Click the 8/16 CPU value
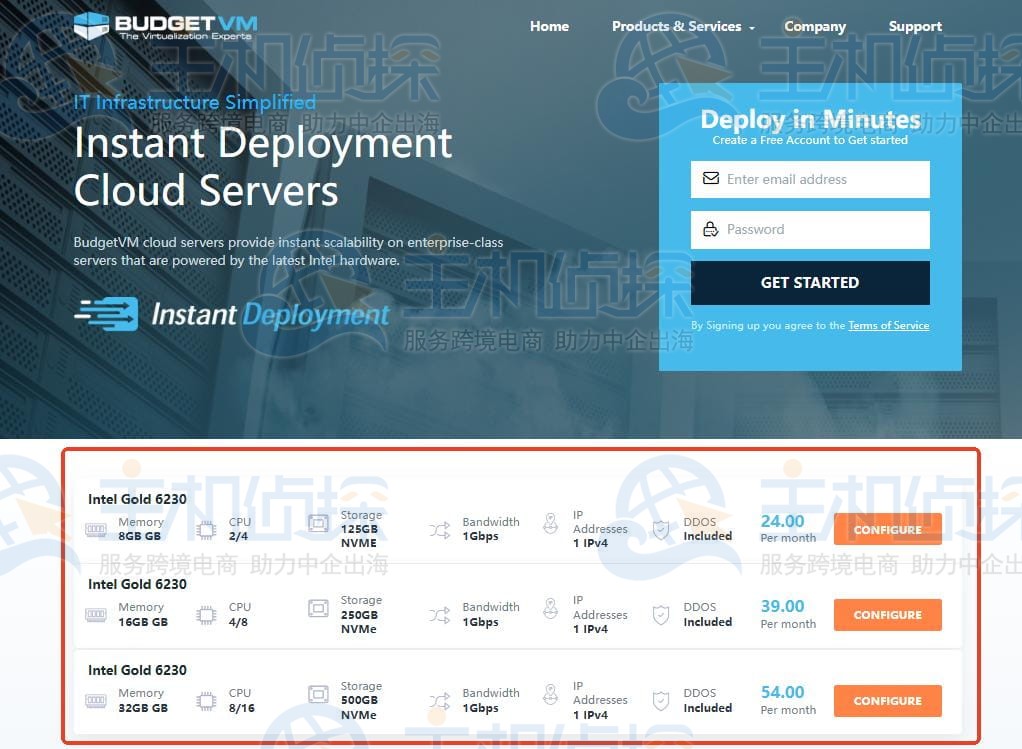 241,708
